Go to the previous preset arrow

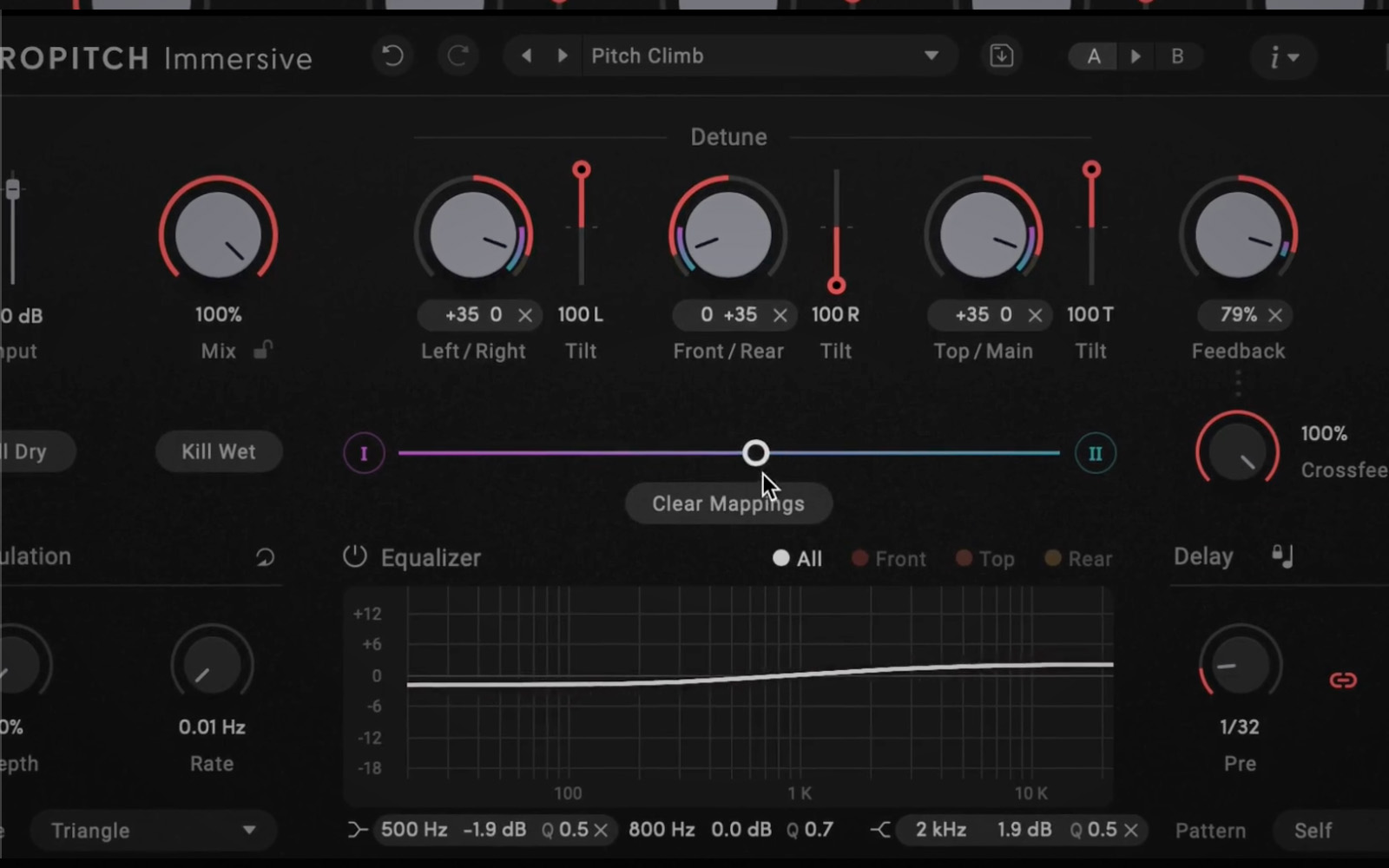point(526,56)
